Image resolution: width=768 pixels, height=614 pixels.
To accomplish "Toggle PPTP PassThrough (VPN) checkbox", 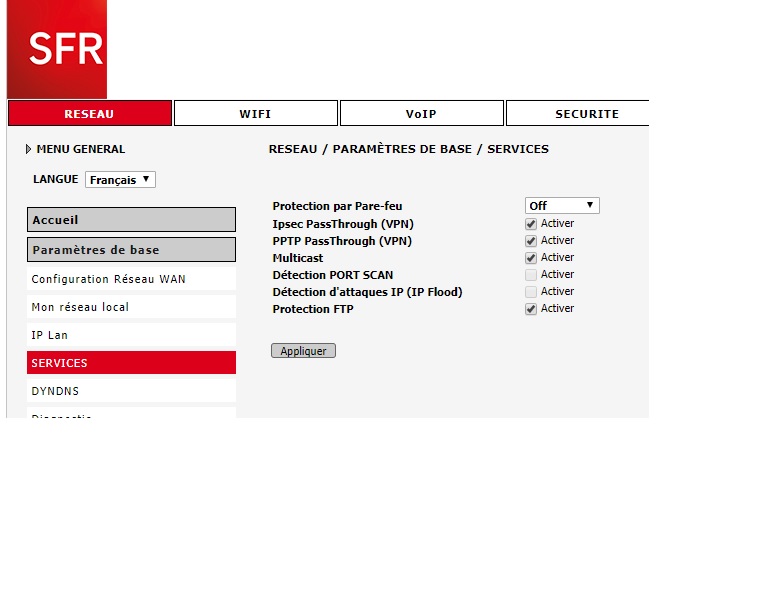I will [531, 241].
